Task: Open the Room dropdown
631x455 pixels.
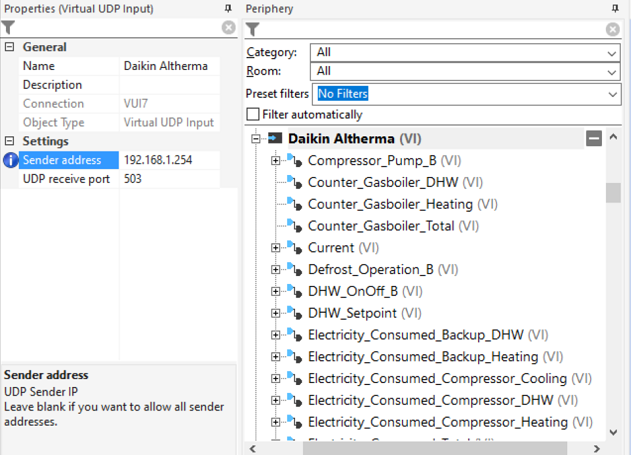Action: point(612,72)
